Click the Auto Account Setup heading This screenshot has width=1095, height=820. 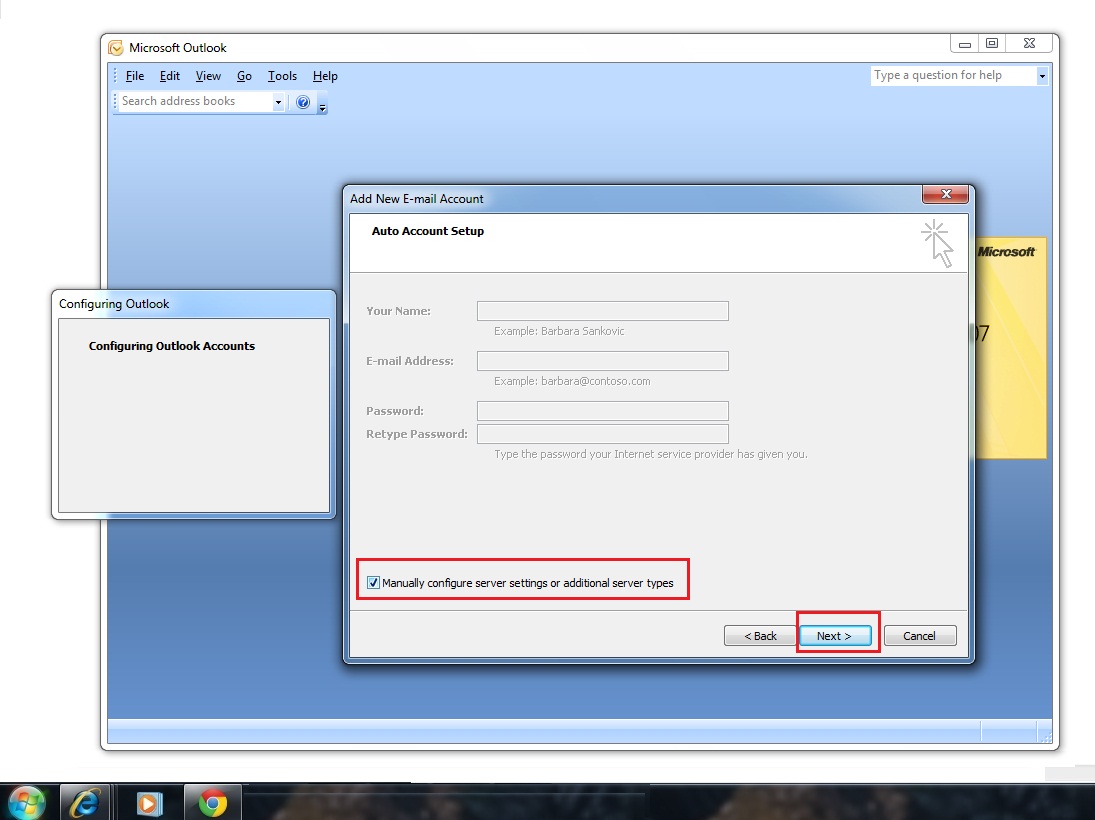tap(427, 231)
